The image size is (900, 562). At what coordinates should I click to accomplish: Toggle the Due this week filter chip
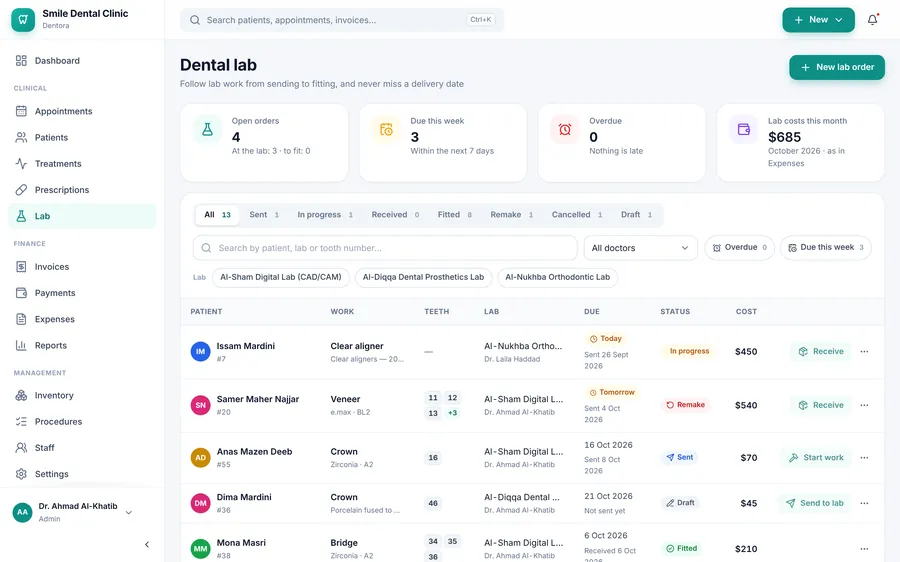tap(825, 247)
